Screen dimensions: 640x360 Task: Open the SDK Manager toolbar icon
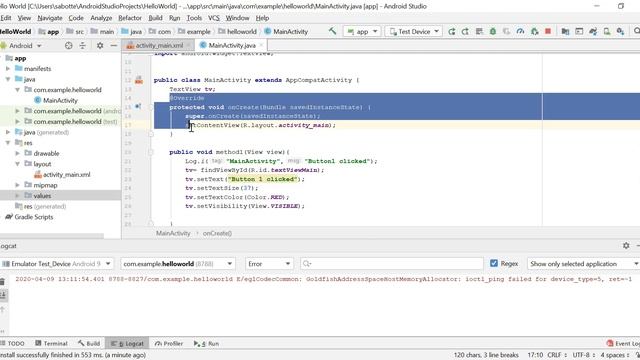click(x=620, y=31)
